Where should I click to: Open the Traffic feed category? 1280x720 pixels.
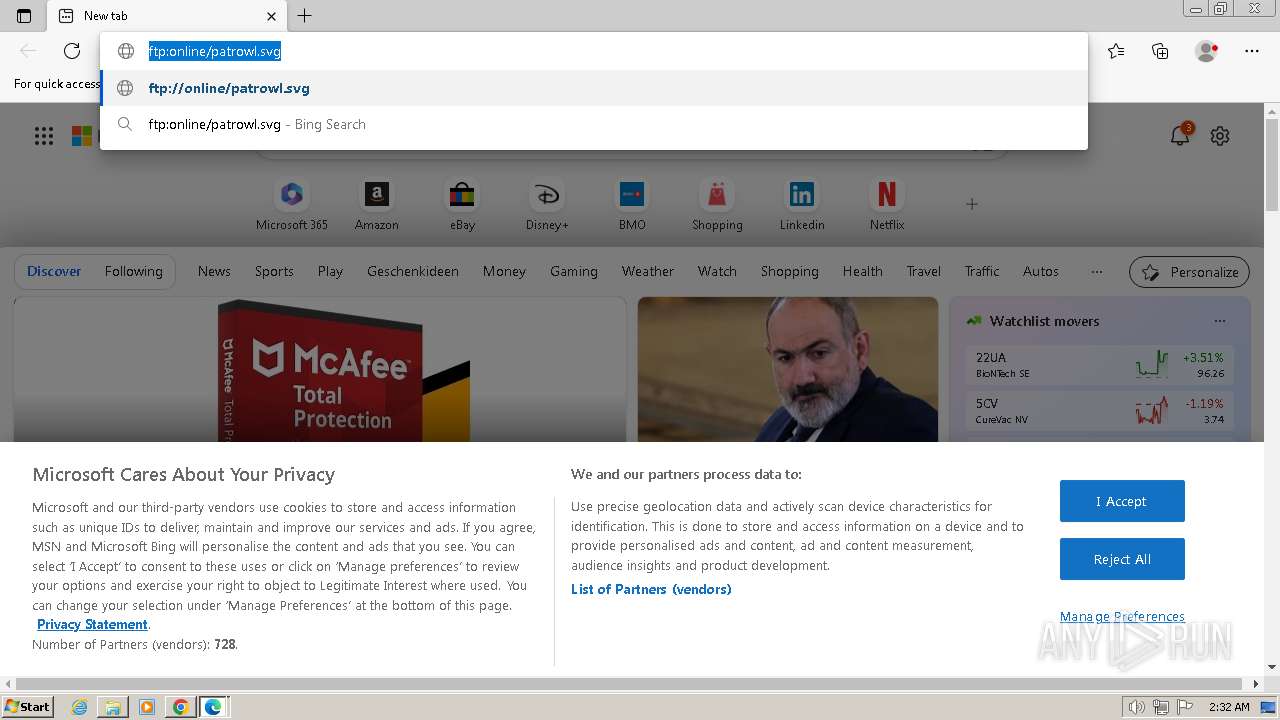tap(982, 271)
